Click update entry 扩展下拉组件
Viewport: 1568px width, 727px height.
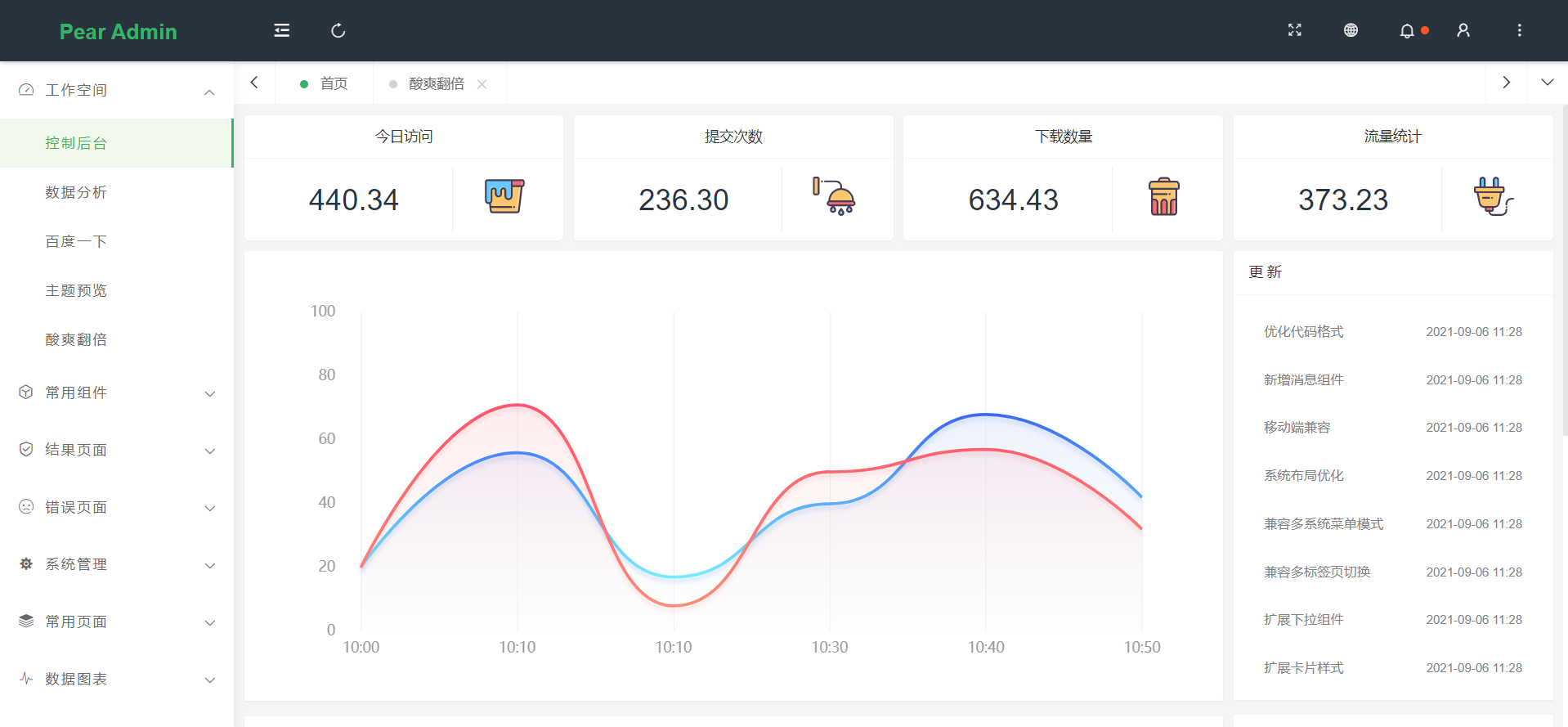(x=1303, y=619)
